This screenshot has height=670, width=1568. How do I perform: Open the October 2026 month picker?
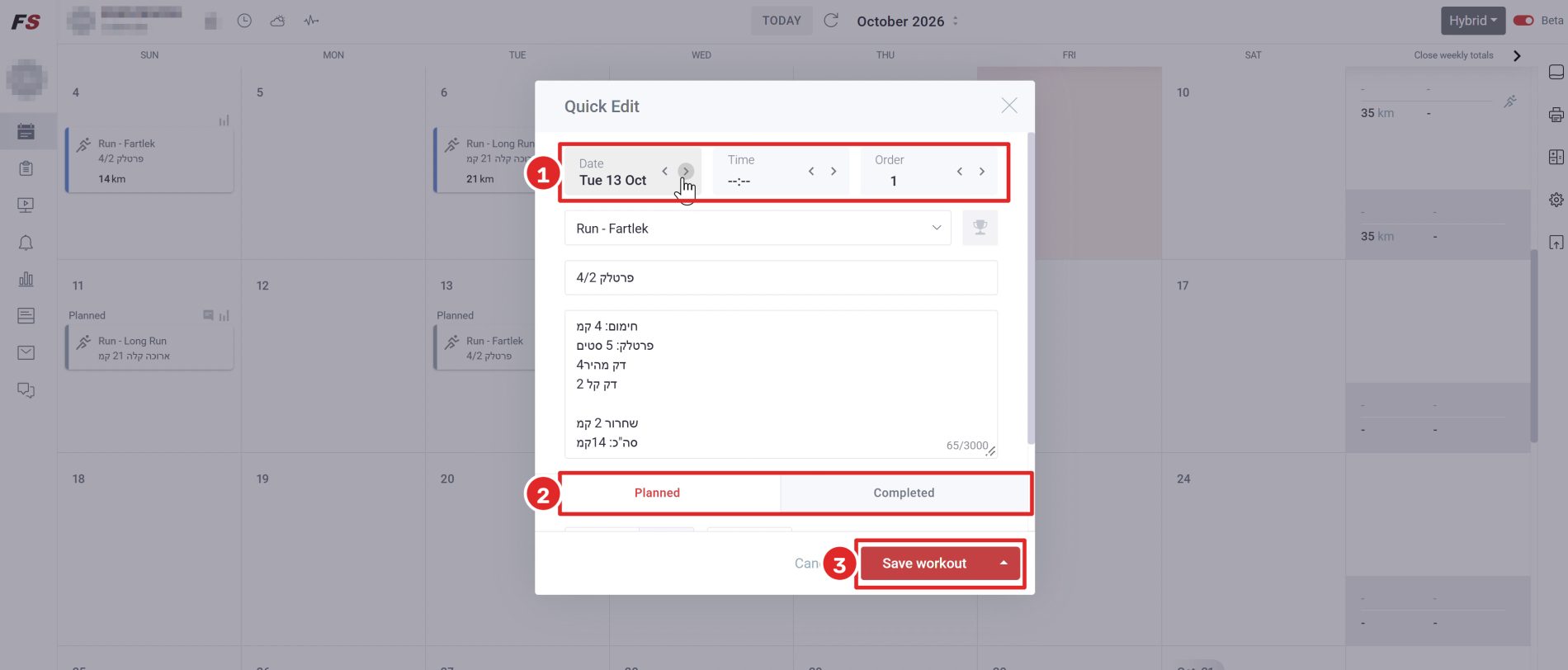click(x=908, y=21)
